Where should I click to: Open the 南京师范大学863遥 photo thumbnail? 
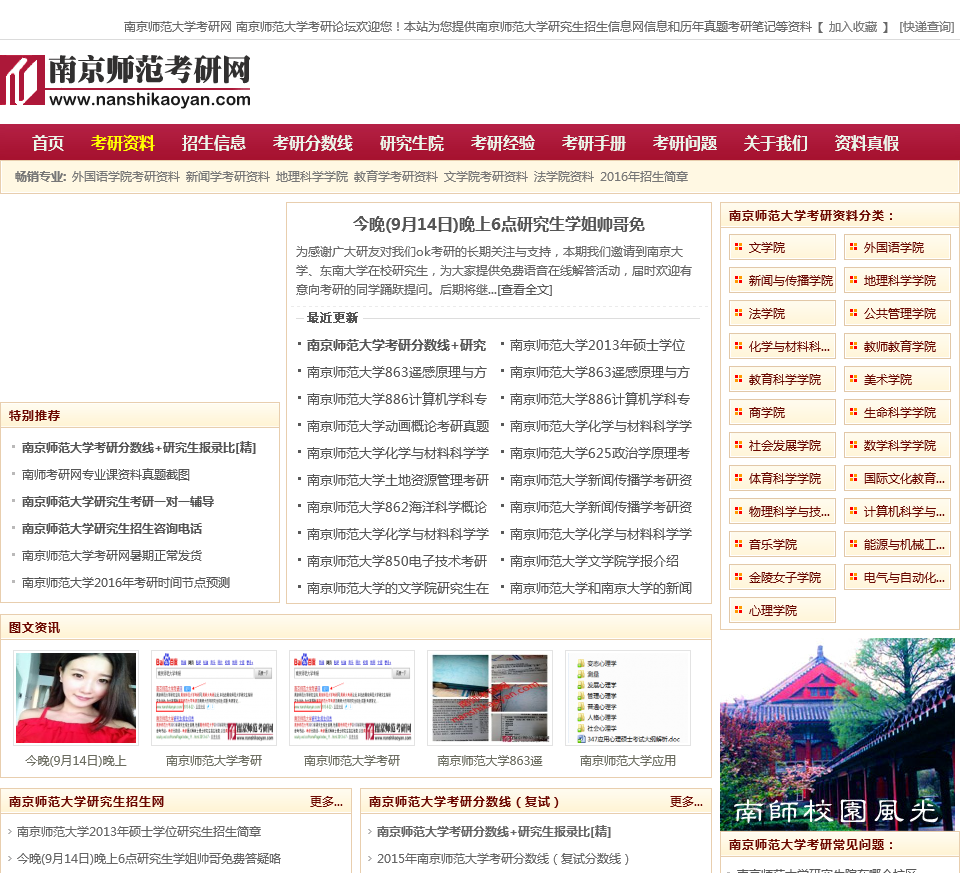pos(490,698)
